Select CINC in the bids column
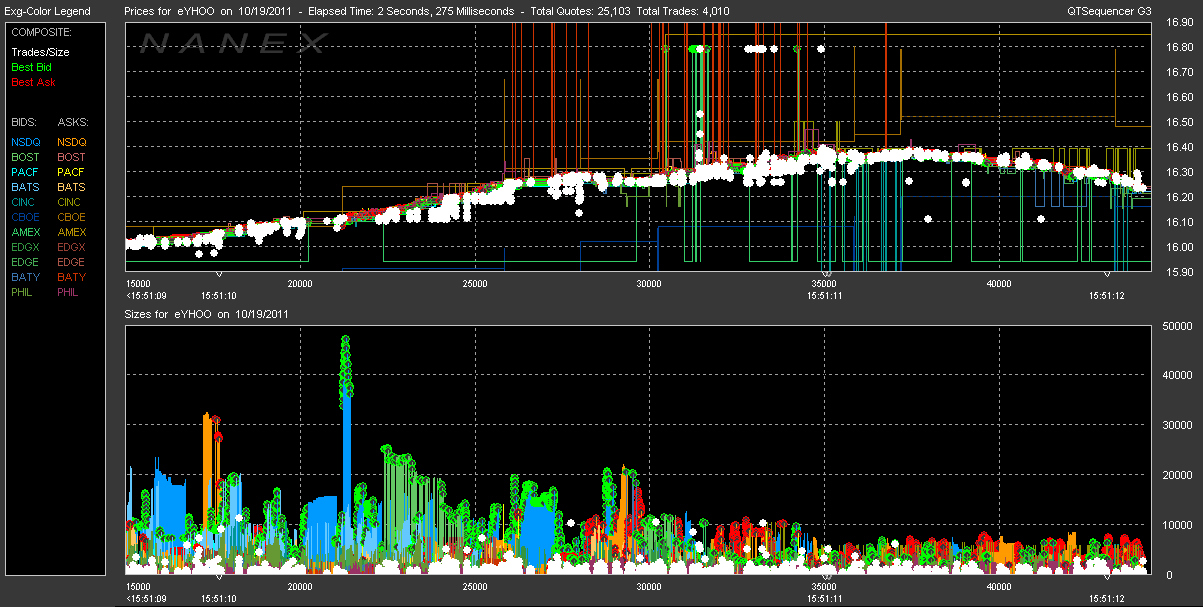This screenshot has width=1203, height=607. click(25, 202)
